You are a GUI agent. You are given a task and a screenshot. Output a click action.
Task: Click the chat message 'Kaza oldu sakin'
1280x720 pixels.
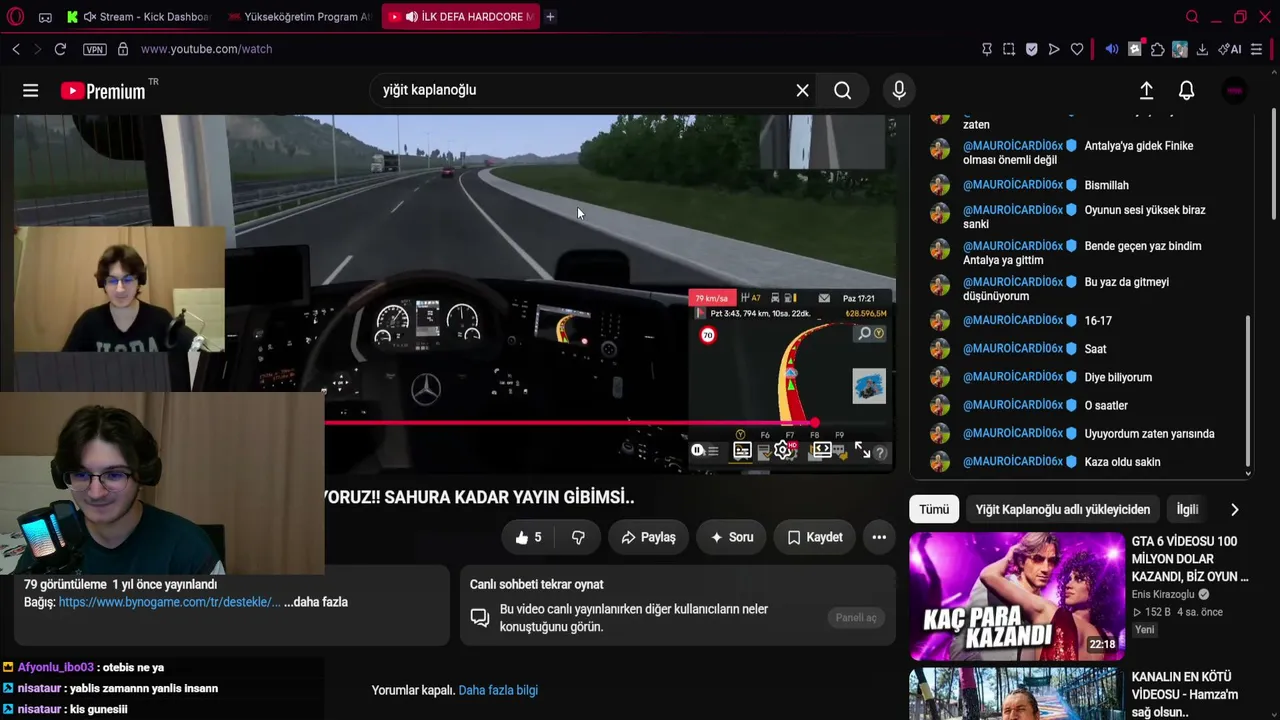pos(1122,462)
